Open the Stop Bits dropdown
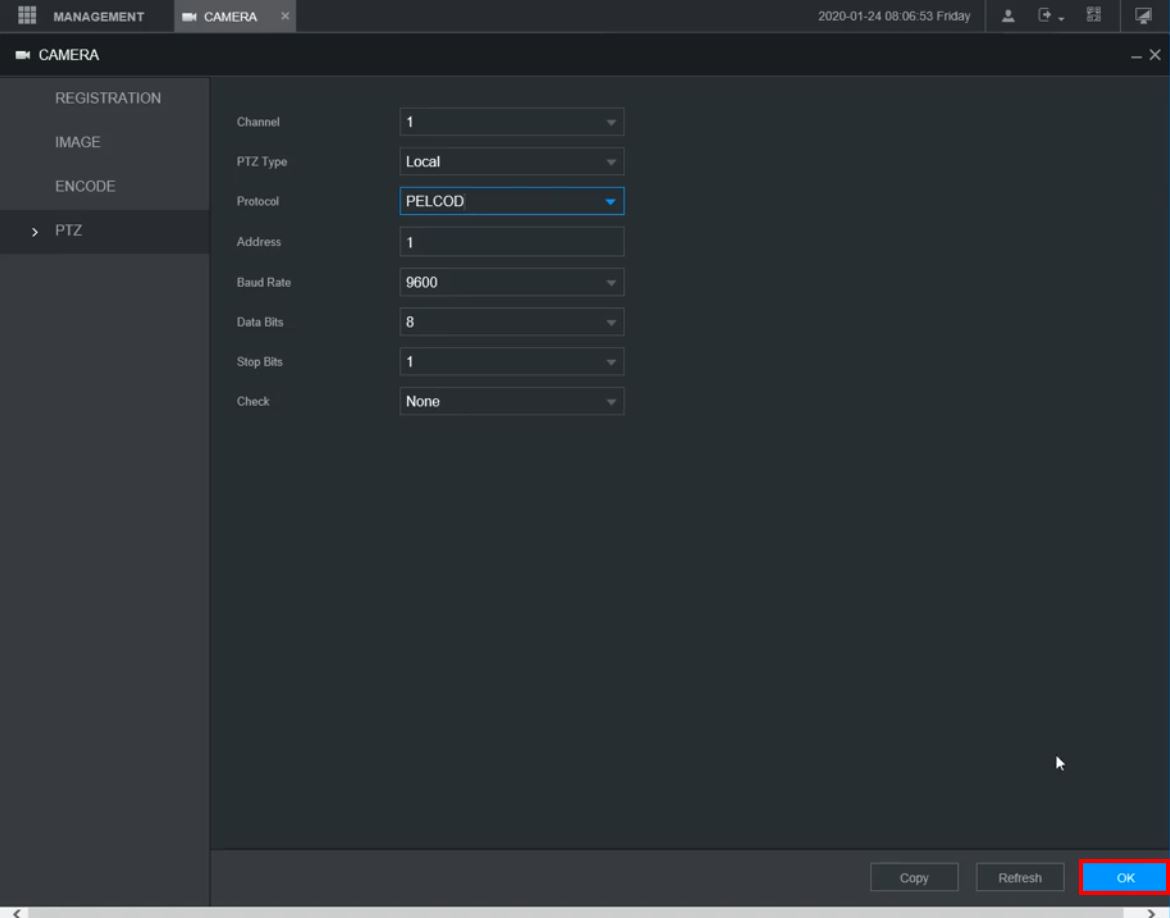This screenshot has height=918, width=1170. click(511, 361)
